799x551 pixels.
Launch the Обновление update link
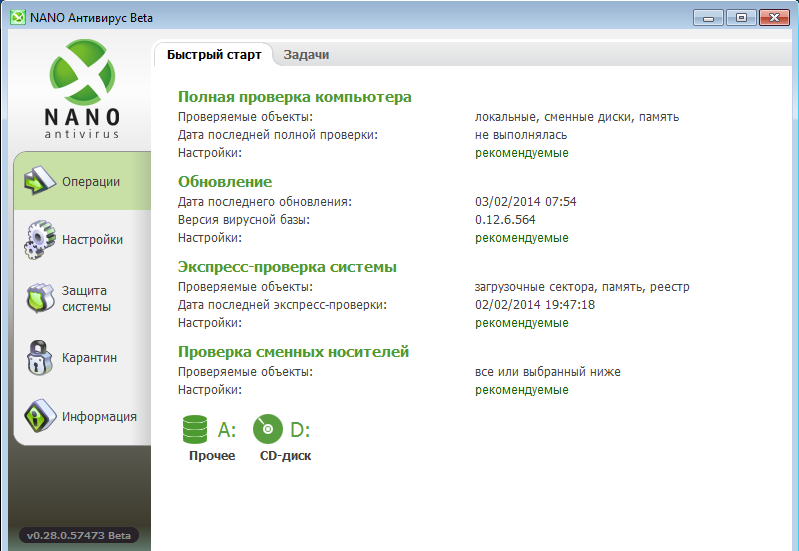coord(225,182)
